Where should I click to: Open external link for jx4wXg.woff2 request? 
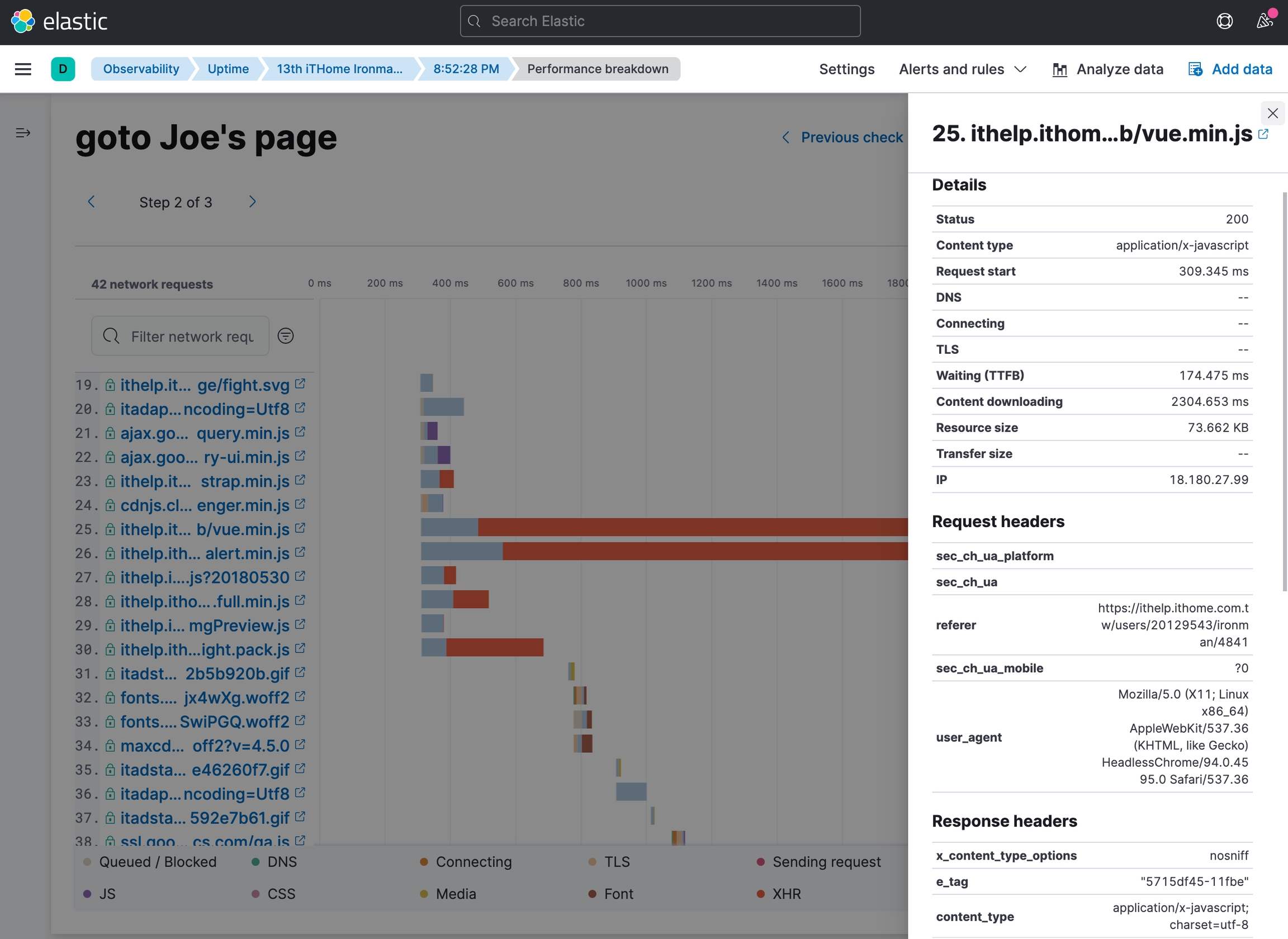click(x=300, y=696)
